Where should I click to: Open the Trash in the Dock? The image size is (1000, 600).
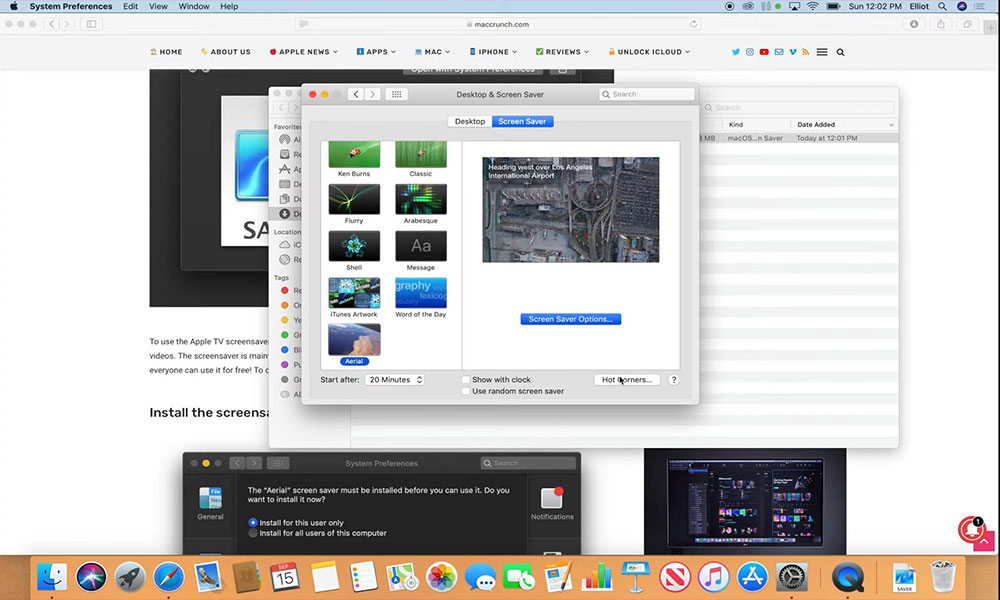[x=943, y=577]
